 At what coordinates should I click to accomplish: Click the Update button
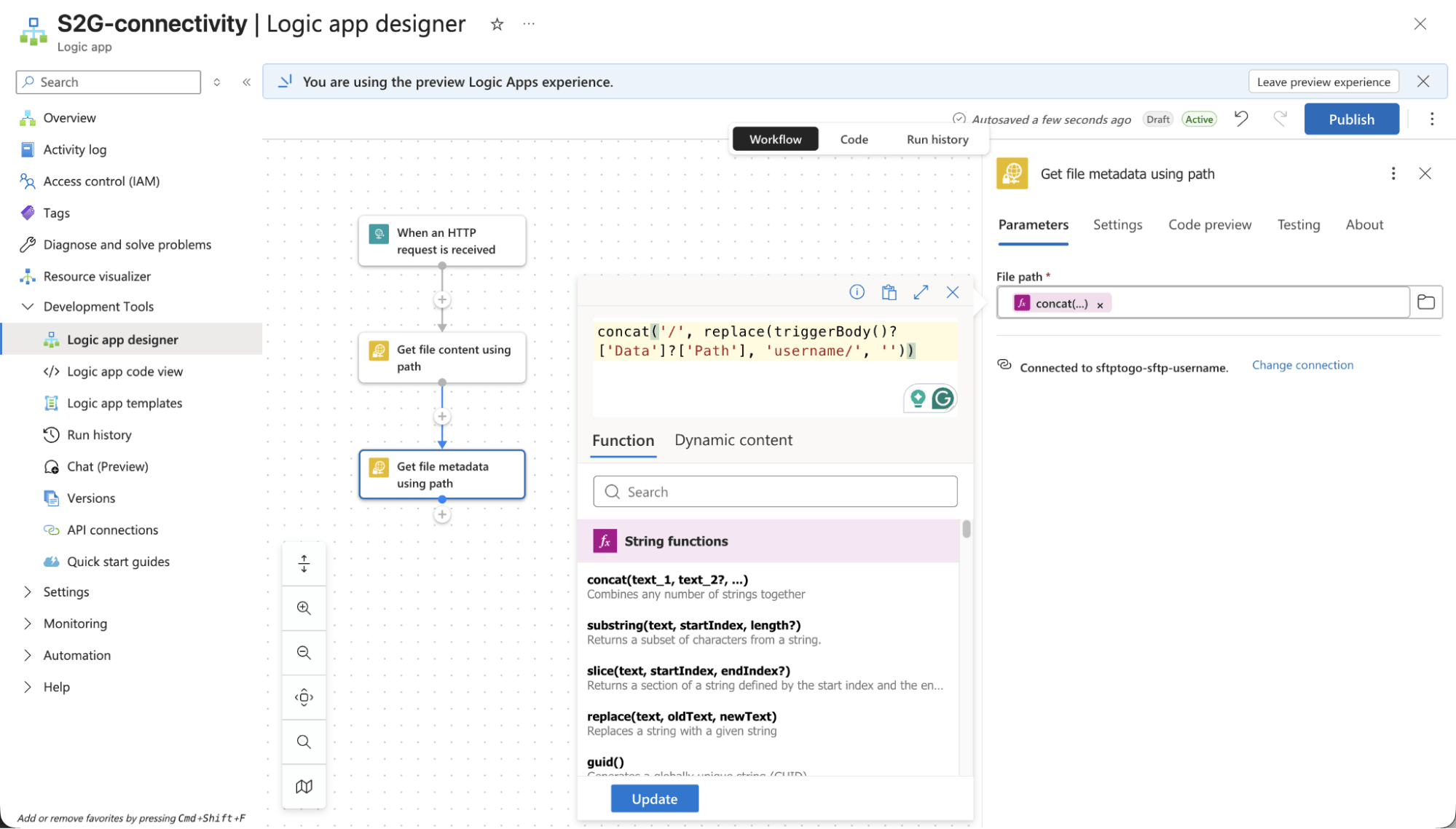coord(654,799)
